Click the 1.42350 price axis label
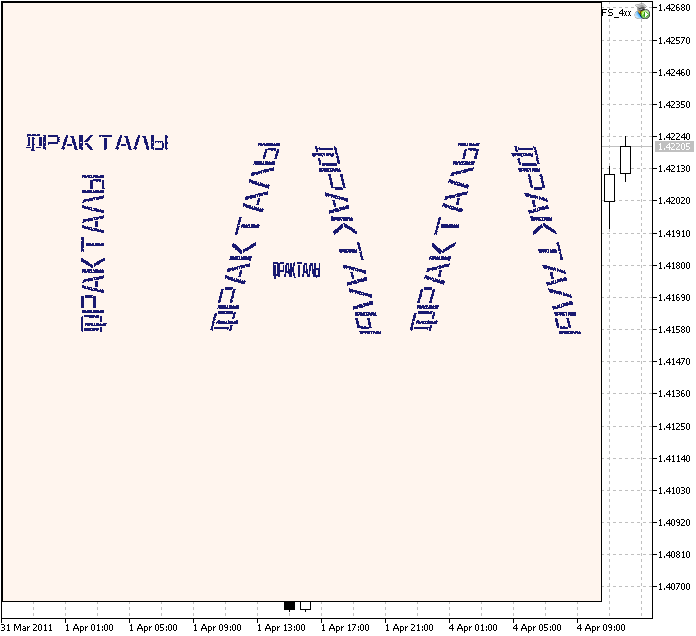 coord(674,104)
